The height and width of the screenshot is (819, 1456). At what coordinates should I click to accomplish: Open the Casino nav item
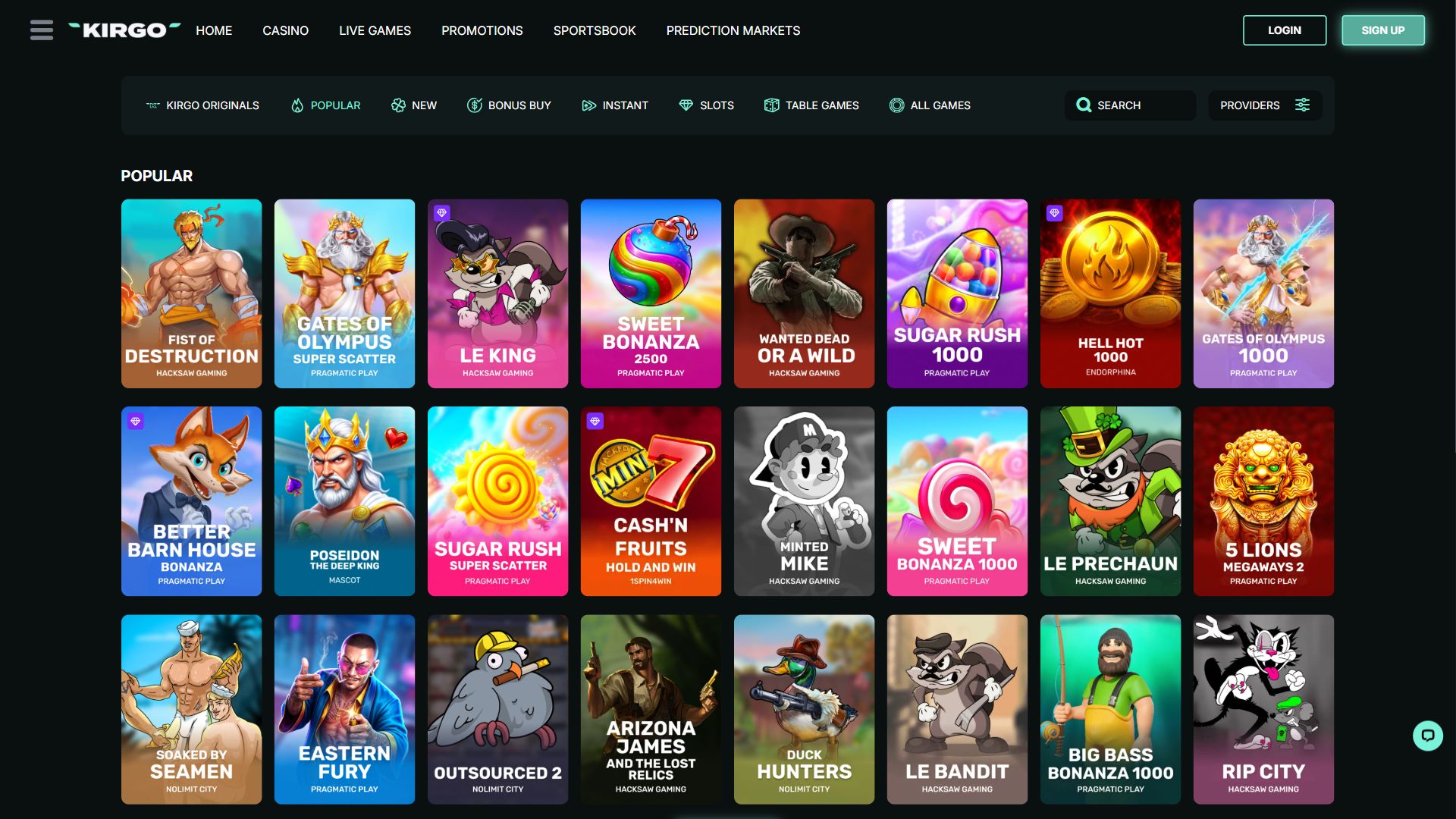tap(285, 30)
